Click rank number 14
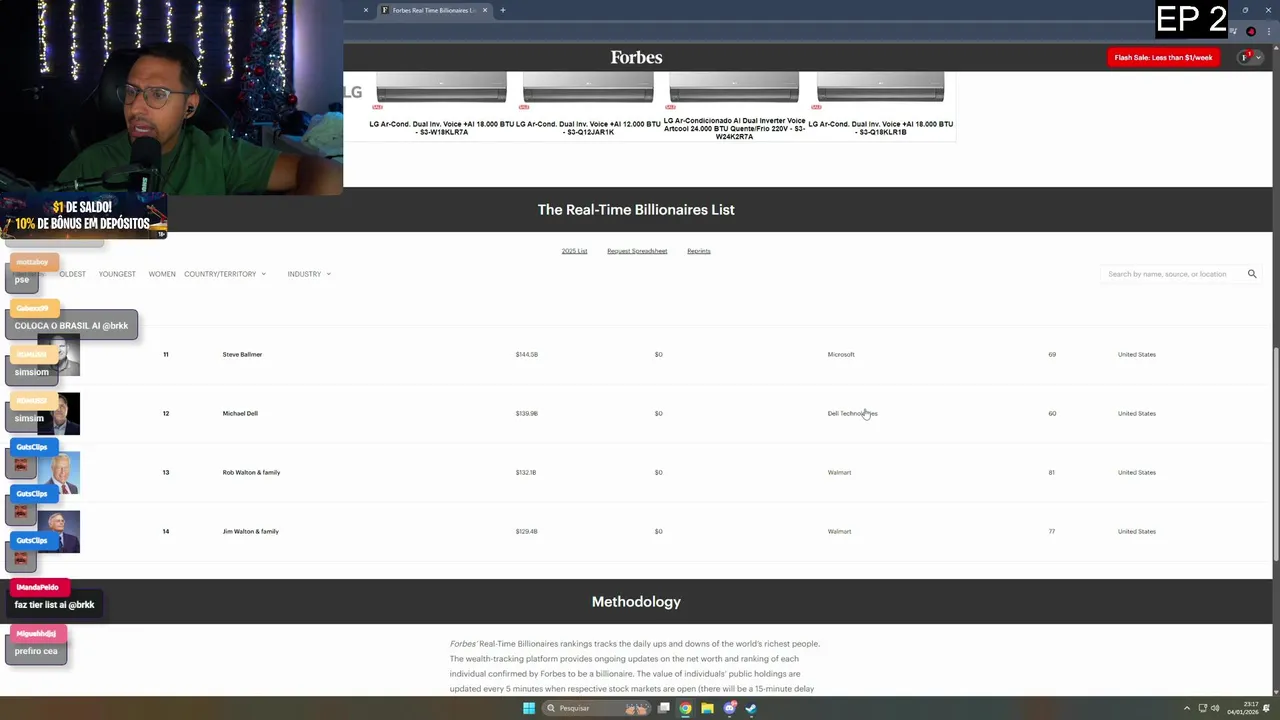 (x=166, y=531)
